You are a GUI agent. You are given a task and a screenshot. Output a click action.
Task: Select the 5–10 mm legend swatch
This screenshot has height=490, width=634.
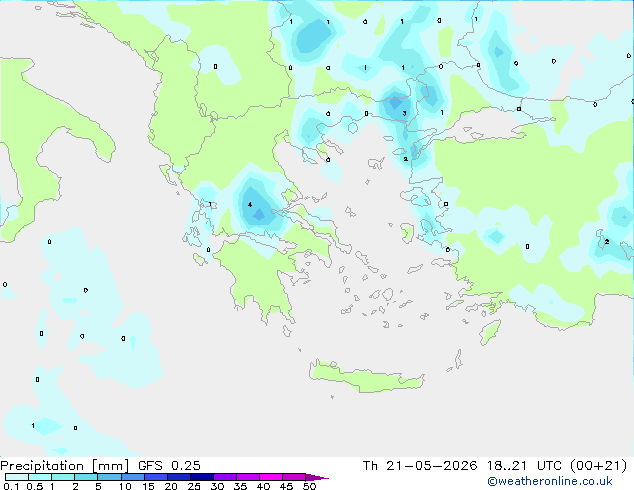tap(109, 477)
